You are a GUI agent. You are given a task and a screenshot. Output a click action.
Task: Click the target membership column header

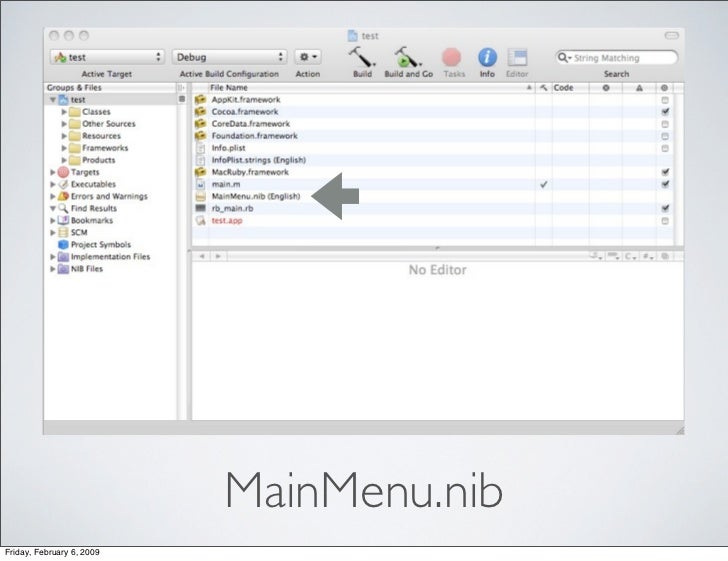coord(664,87)
